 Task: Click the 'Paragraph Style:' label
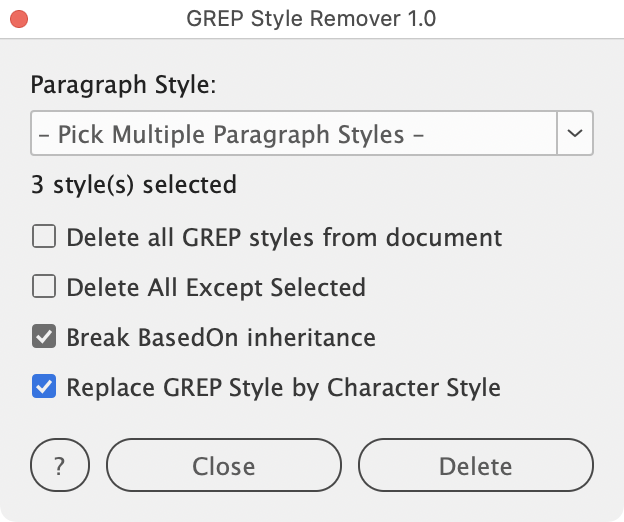(x=123, y=84)
